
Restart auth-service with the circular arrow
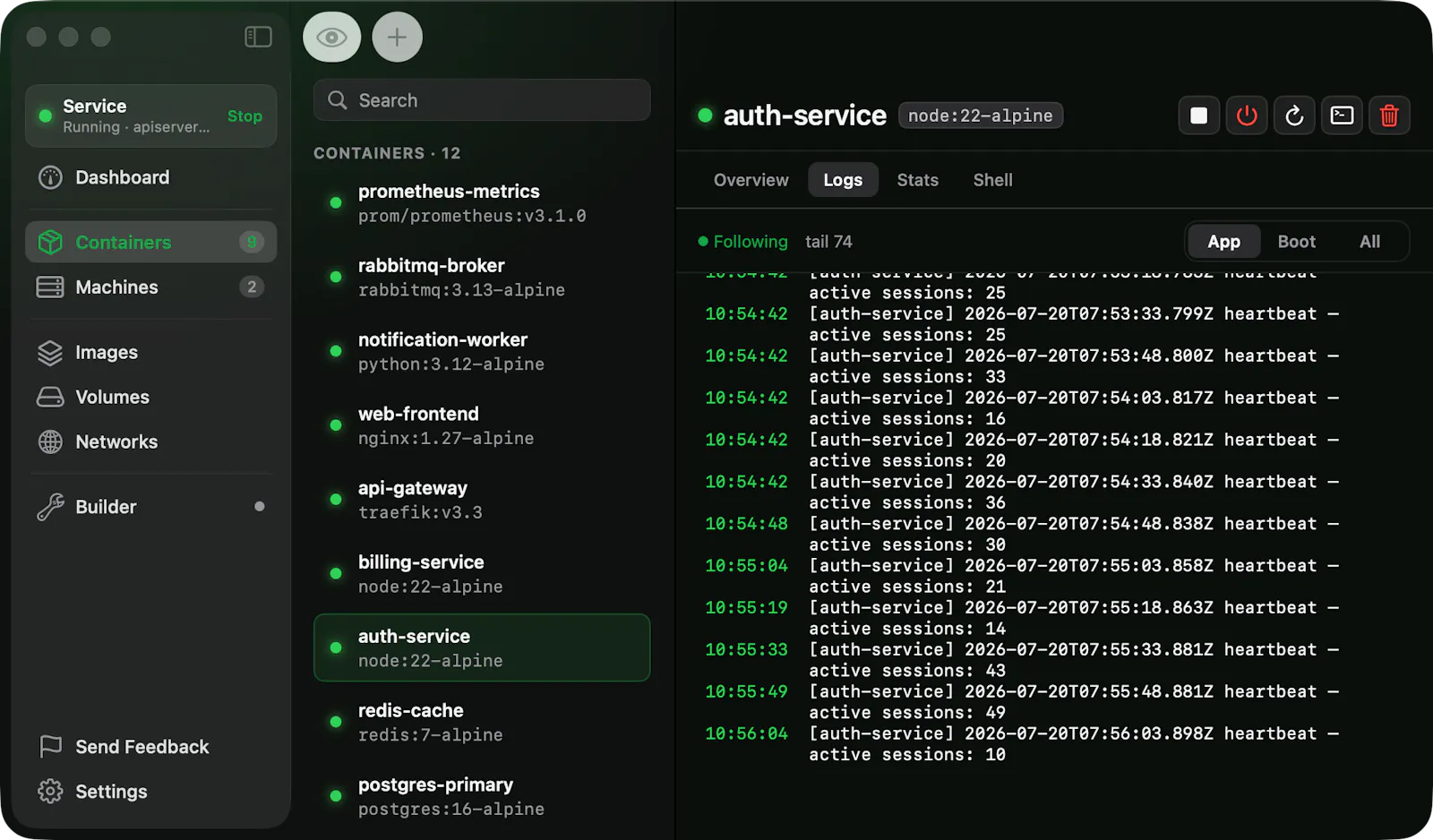click(1294, 116)
